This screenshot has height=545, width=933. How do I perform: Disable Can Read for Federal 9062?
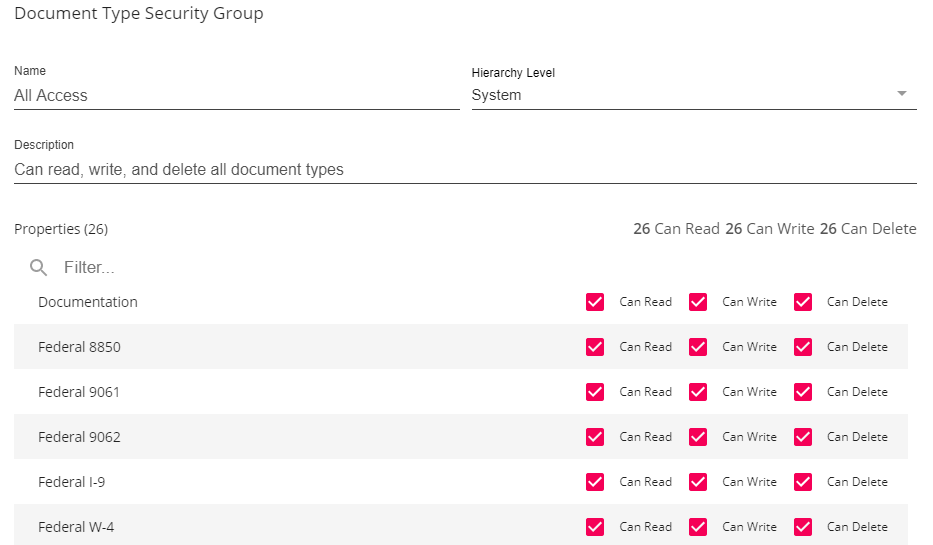click(x=595, y=437)
